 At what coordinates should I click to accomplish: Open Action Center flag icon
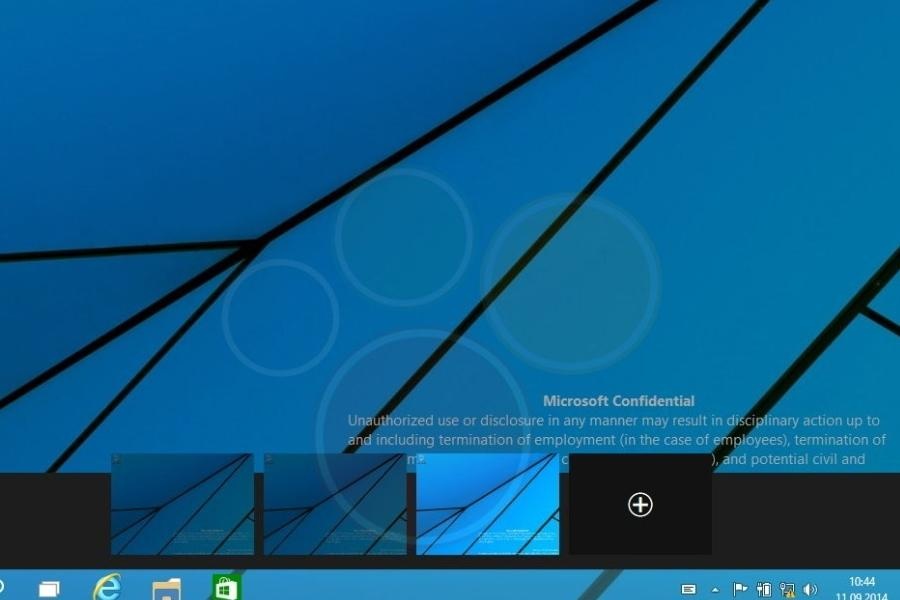tap(740, 589)
